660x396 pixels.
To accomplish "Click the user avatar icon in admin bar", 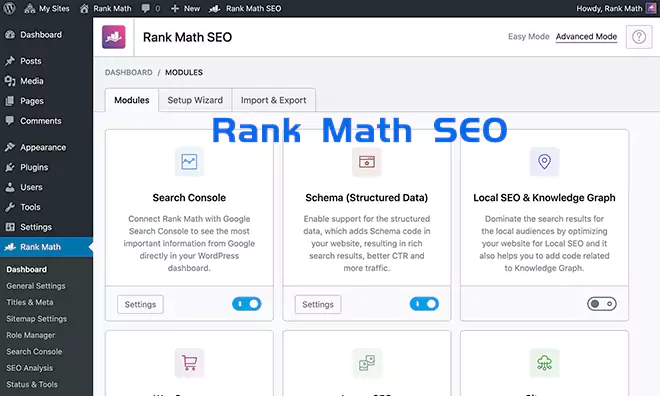I will click(x=651, y=8).
